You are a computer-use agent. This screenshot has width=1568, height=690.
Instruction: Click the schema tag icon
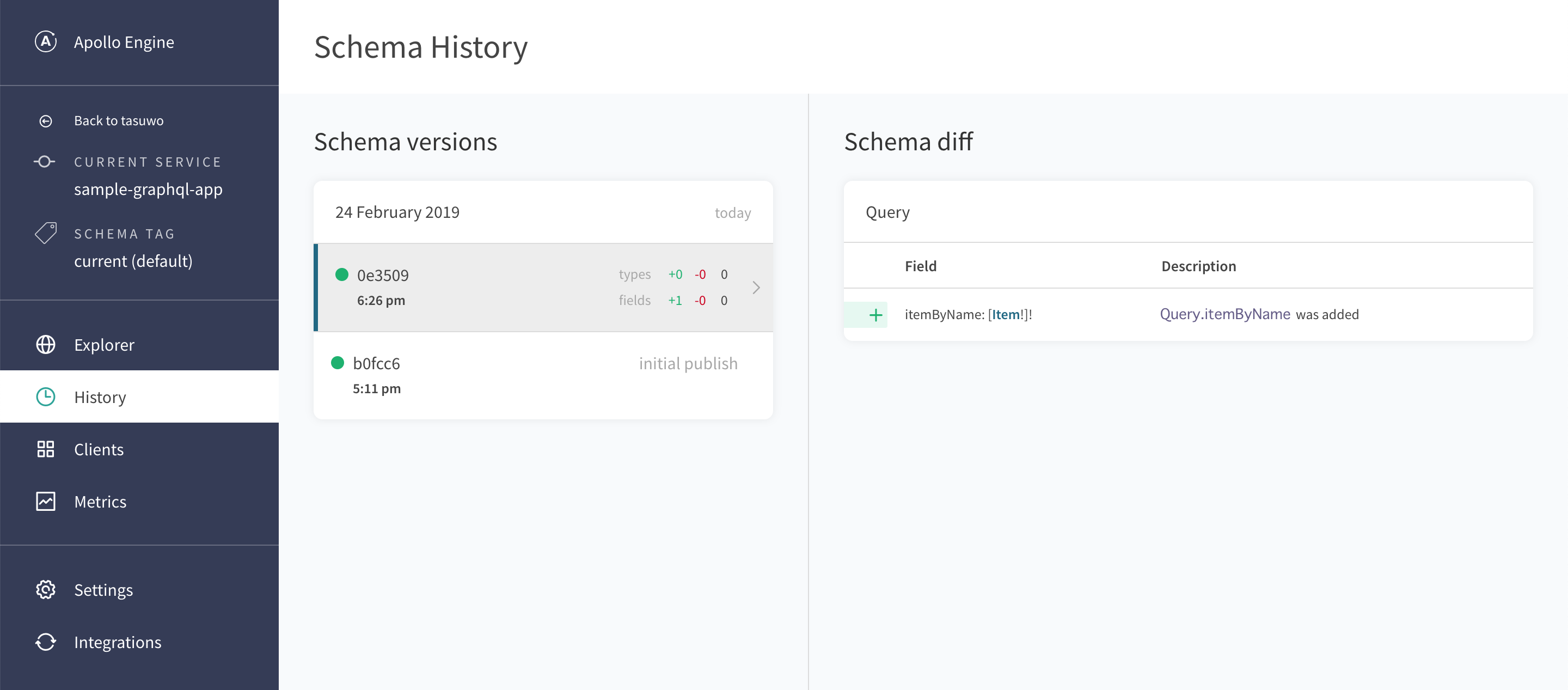tap(46, 233)
